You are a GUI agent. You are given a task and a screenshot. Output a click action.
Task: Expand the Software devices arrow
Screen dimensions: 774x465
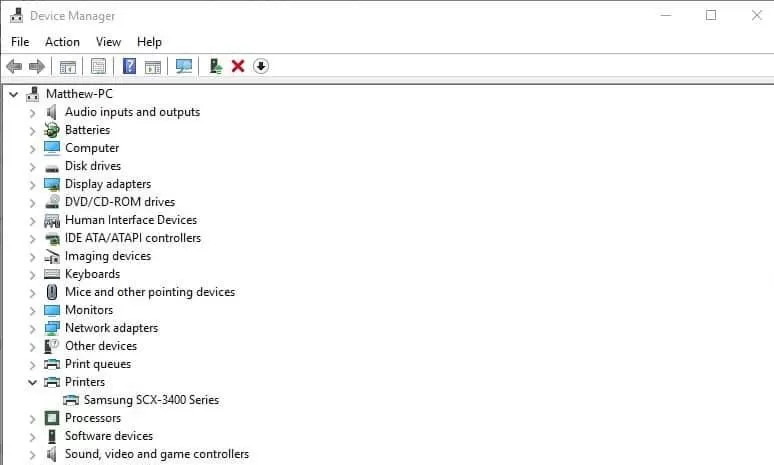coord(33,437)
